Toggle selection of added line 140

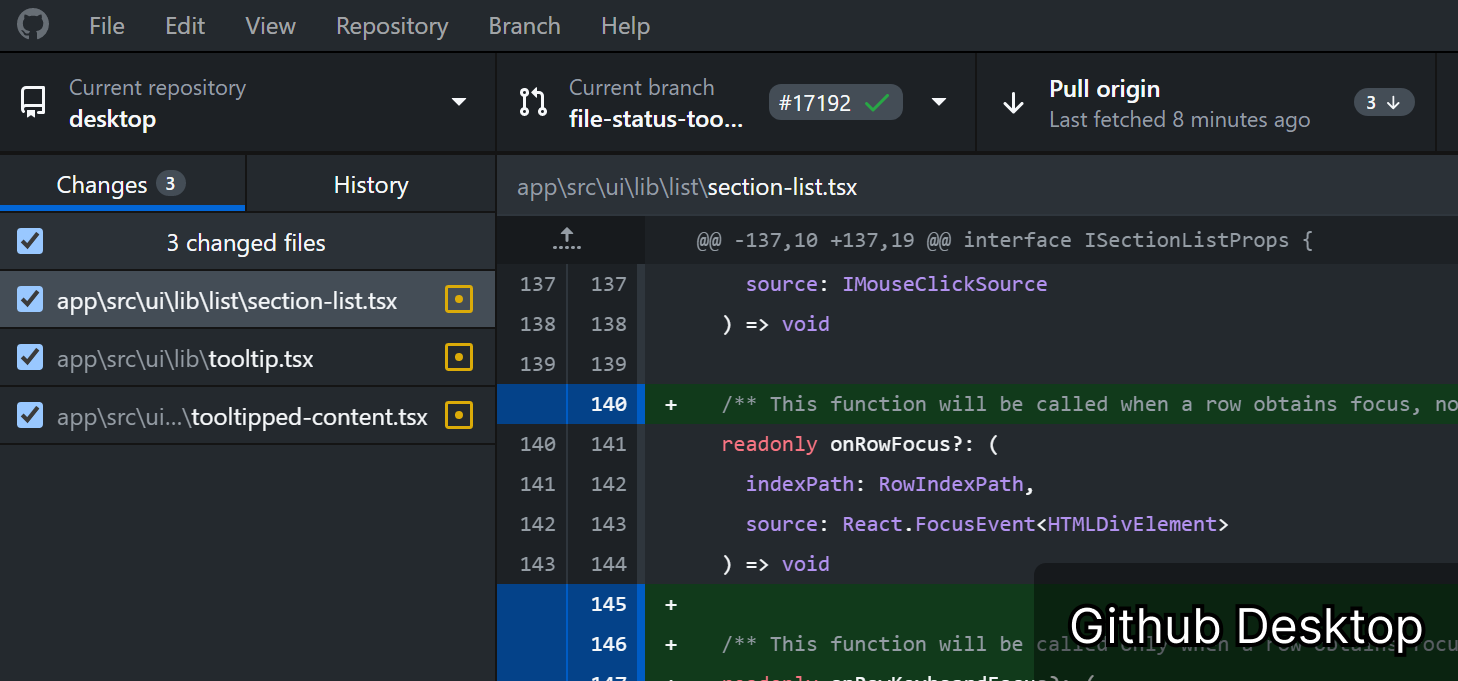(x=571, y=404)
